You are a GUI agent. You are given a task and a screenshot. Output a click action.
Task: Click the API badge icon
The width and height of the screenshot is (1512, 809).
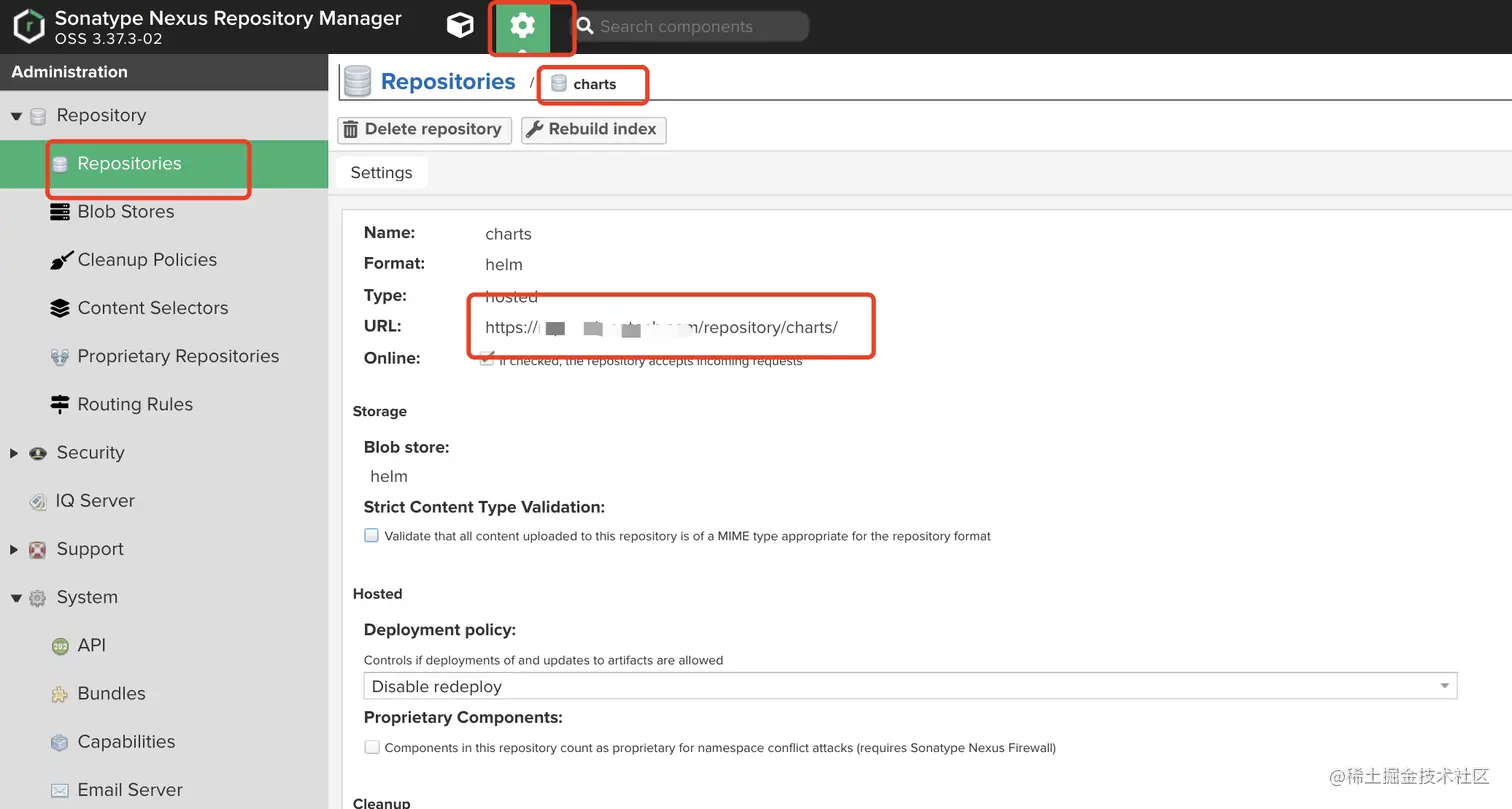(x=60, y=646)
